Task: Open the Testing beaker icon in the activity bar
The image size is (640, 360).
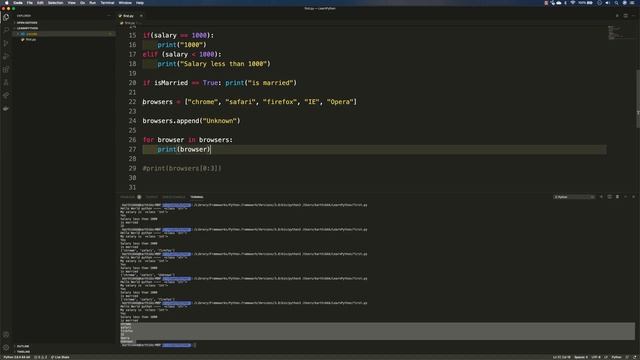Action: (x=6, y=82)
